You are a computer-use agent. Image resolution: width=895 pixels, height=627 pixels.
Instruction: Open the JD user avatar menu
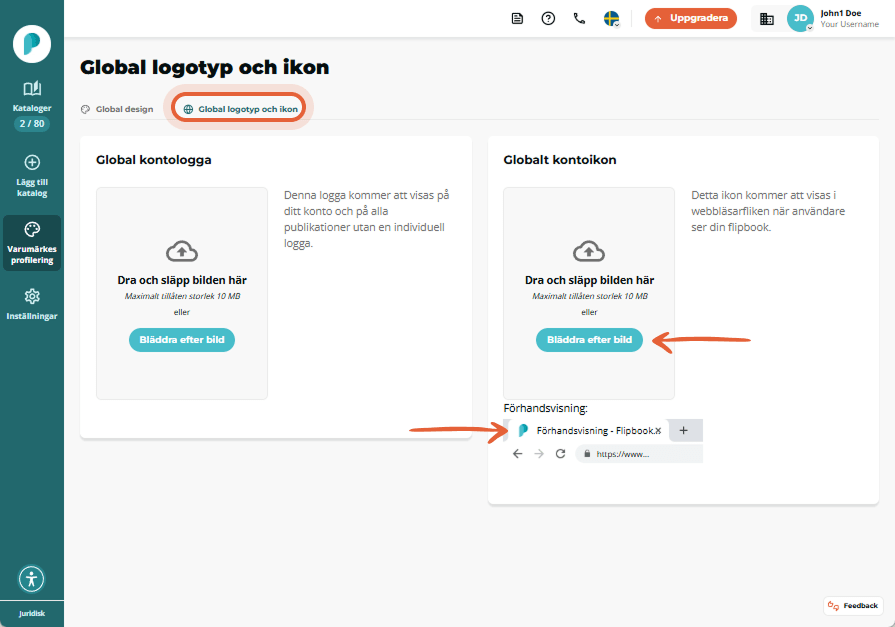(800, 18)
